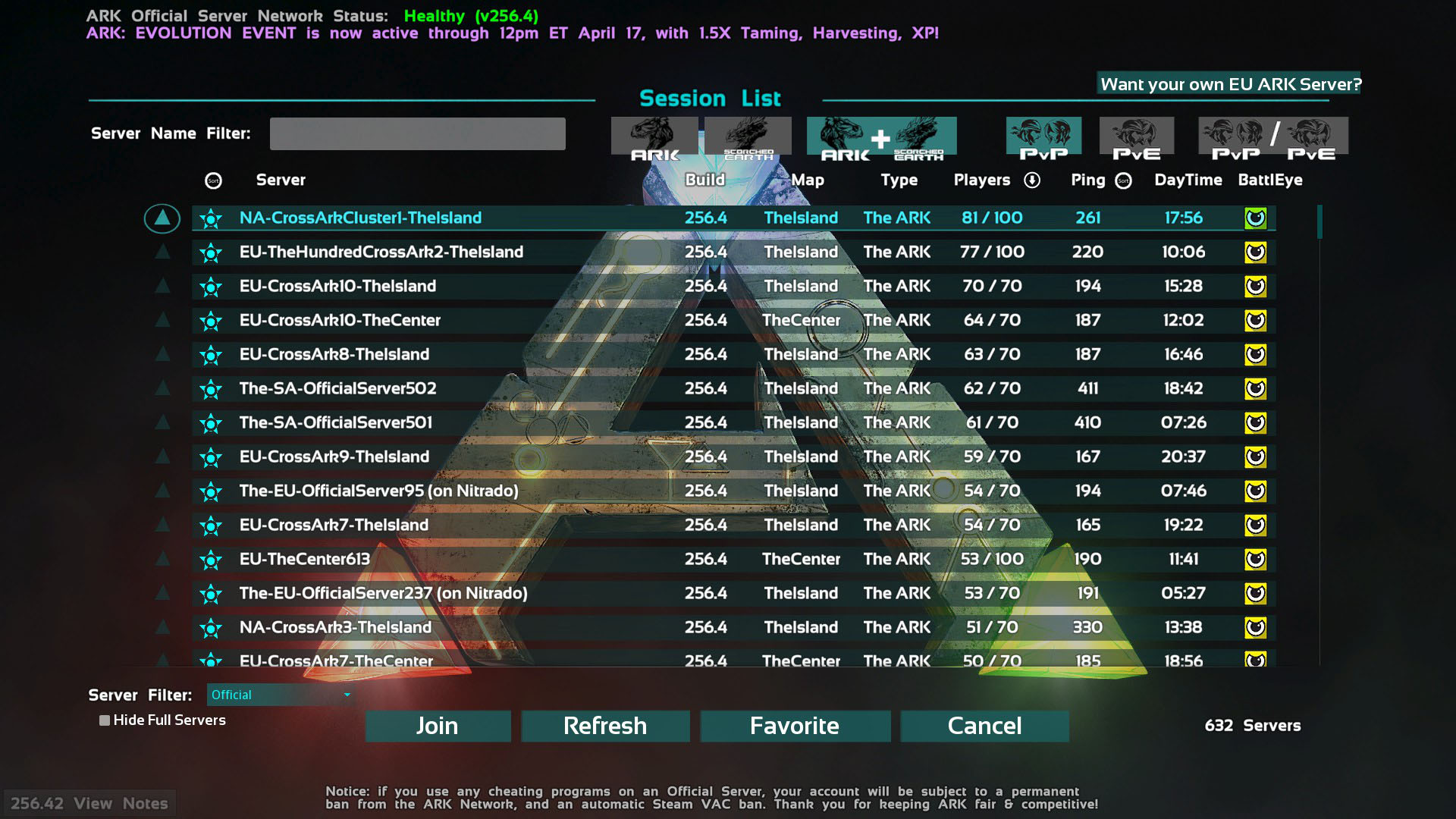Cancel out of the session list
The height and width of the screenshot is (819, 1456).
pos(984,726)
